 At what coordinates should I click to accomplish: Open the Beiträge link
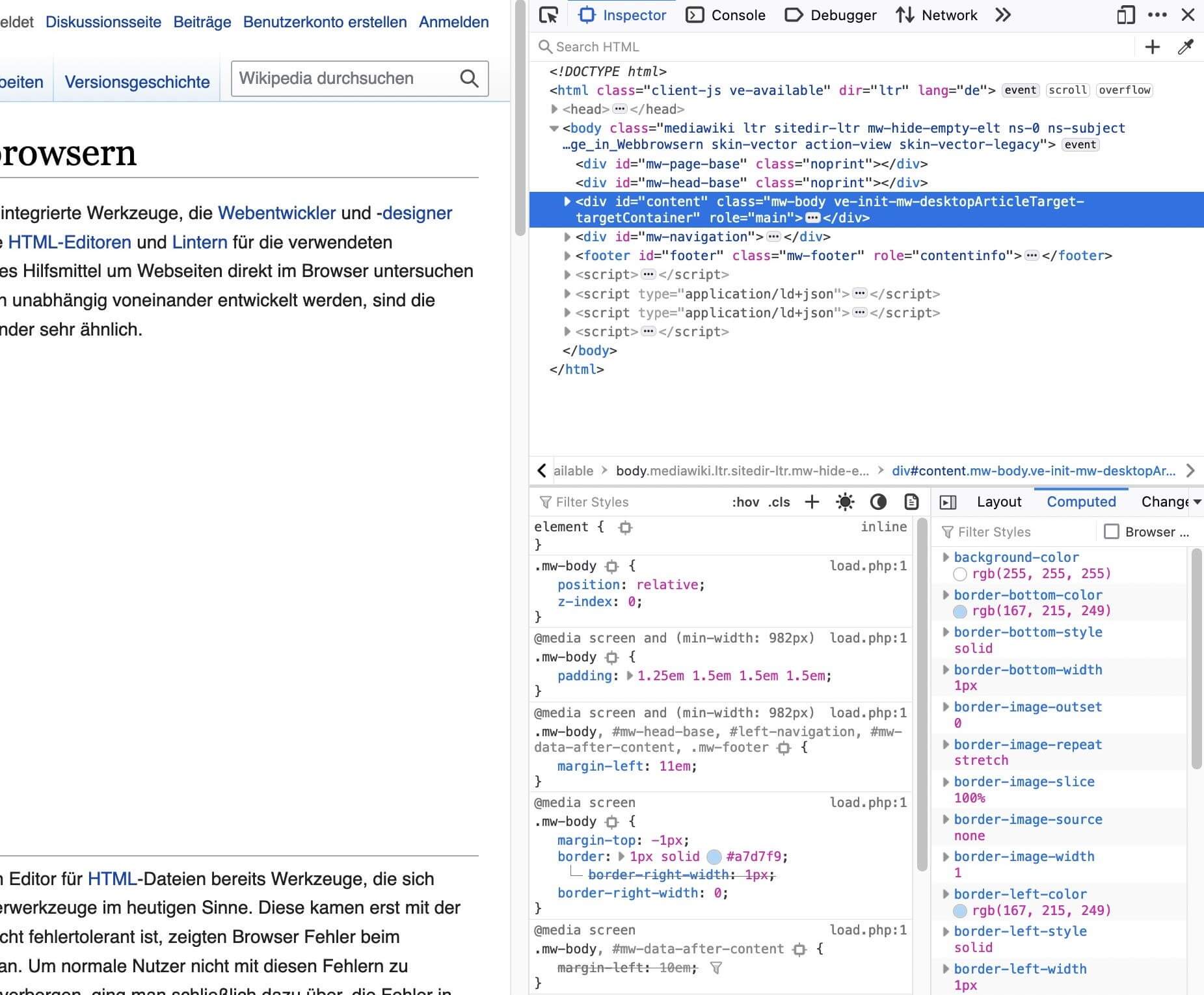click(202, 22)
